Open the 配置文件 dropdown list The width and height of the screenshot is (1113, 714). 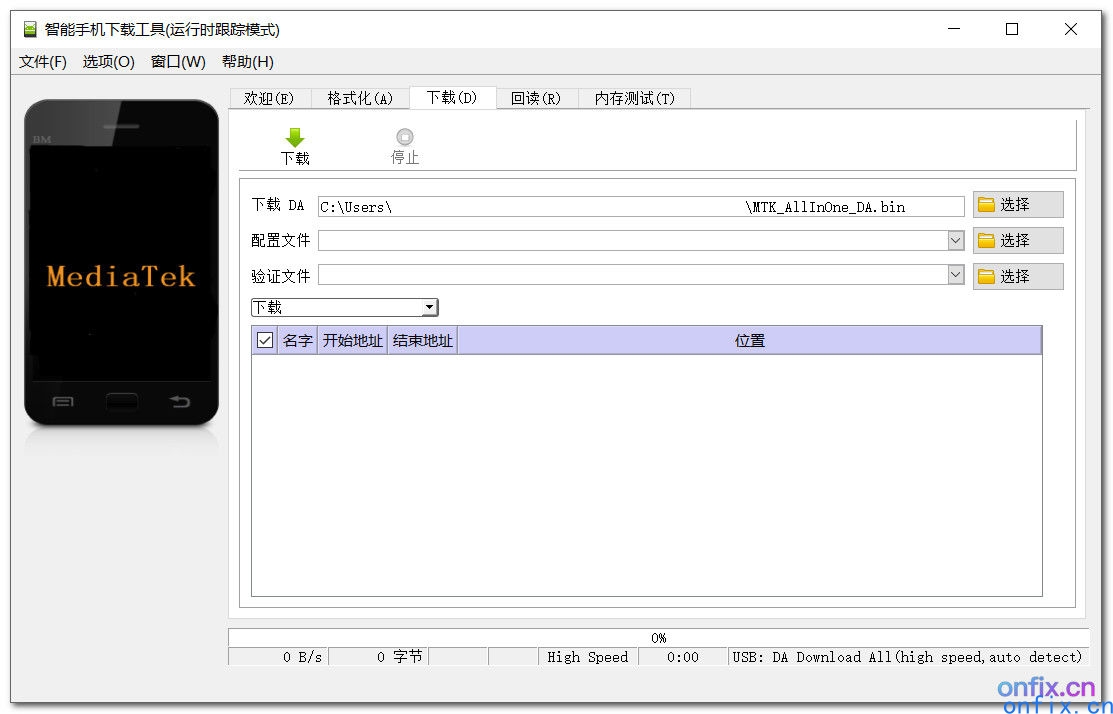(955, 240)
